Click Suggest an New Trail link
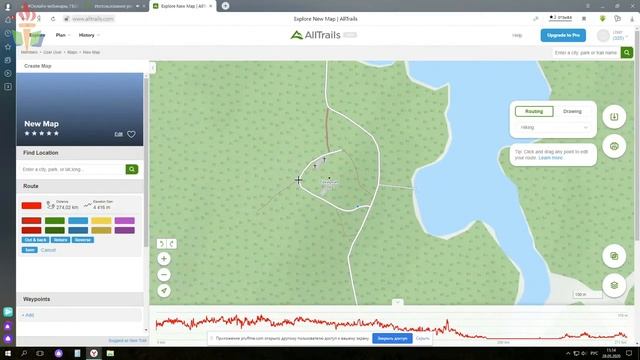Screen dimensions: 640x360 (127, 340)
